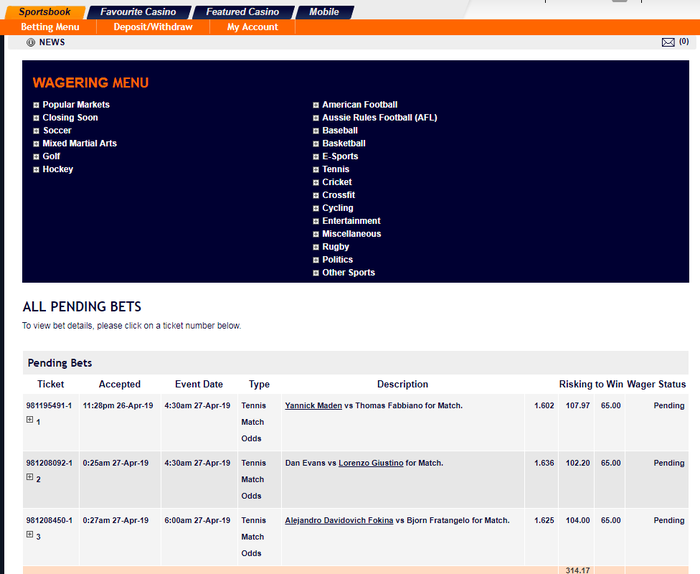Open the Favourite Casino tab
Image resolution: width=700 pixels, height=574 pixels.
point(138,12)
